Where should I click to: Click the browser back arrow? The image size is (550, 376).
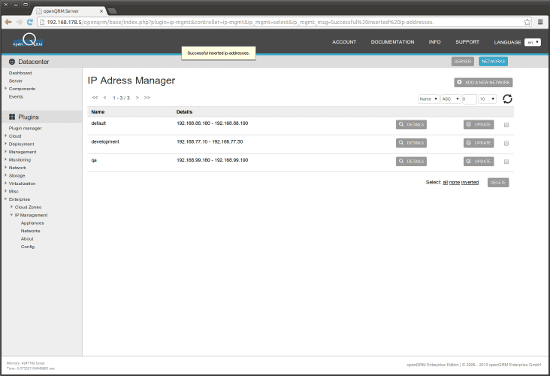point(8,22)
